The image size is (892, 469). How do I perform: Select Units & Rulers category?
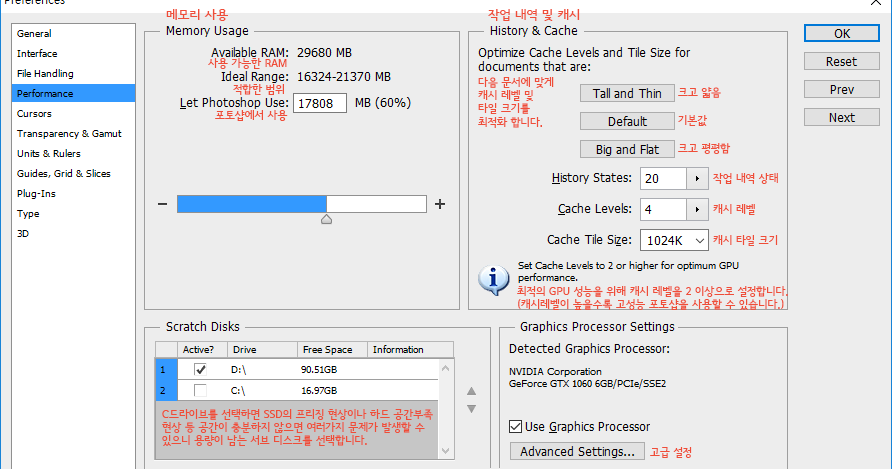(x=73, y=153)
